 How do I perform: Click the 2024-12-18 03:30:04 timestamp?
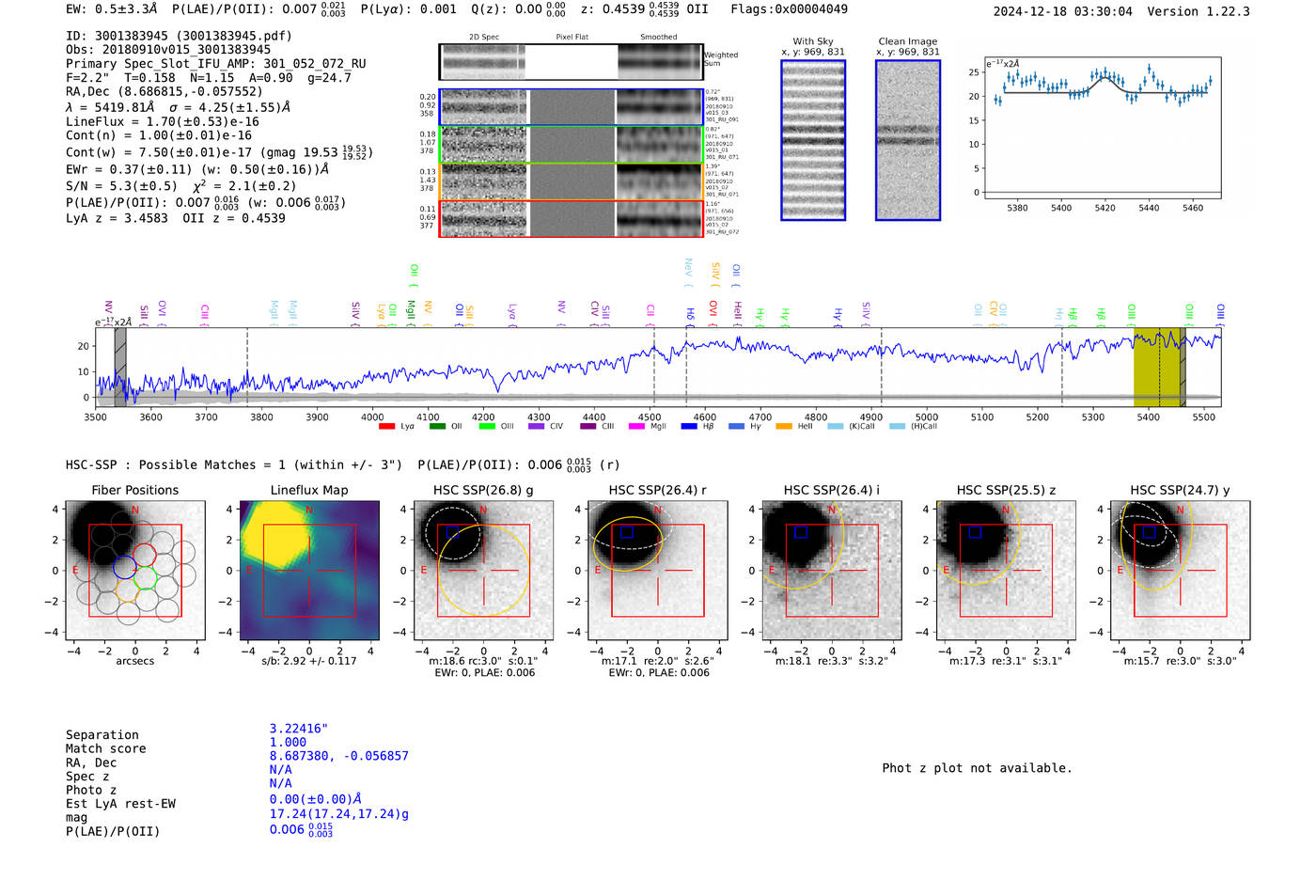[x=1062, y=11]
